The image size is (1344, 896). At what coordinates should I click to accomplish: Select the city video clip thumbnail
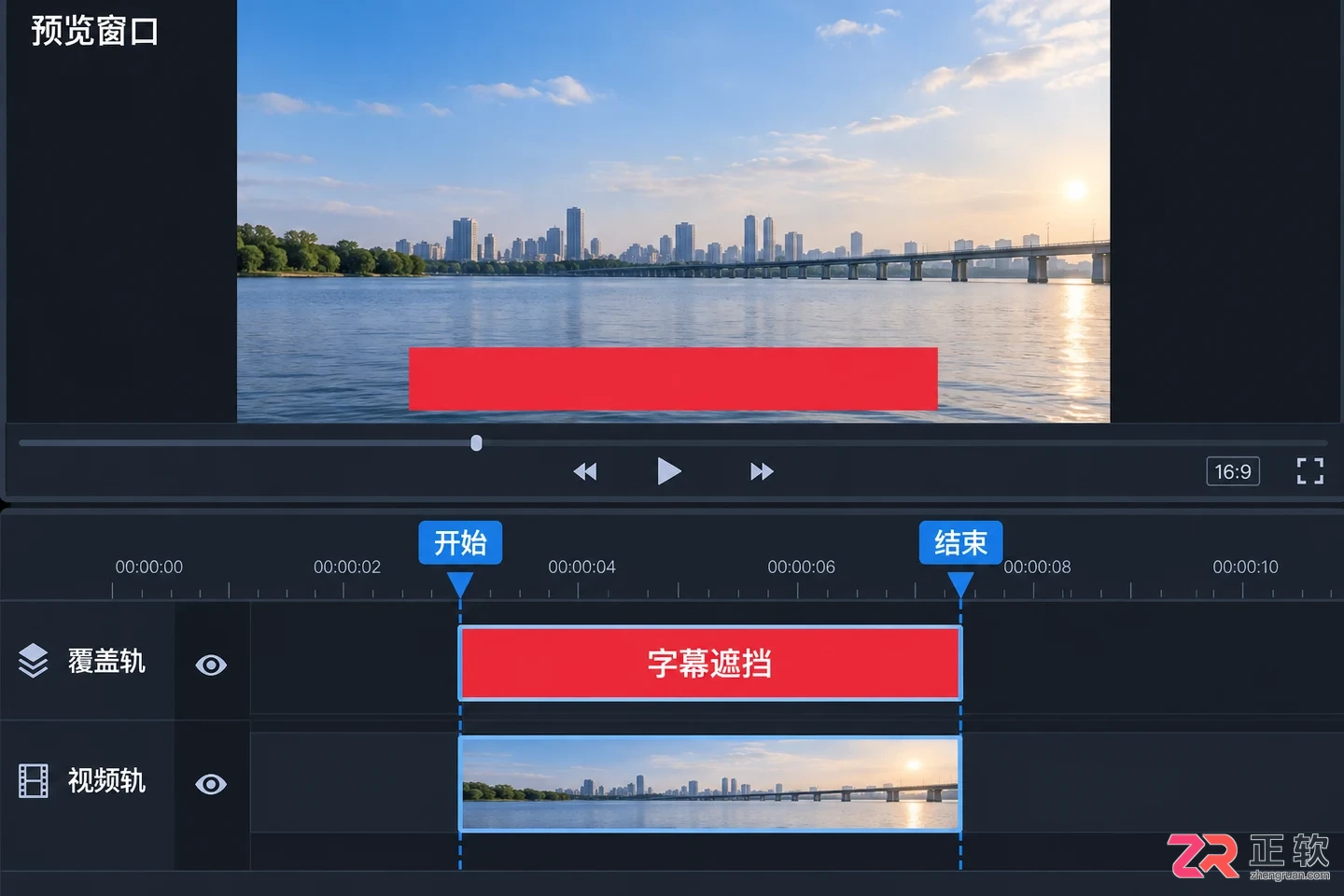(710, 784)
